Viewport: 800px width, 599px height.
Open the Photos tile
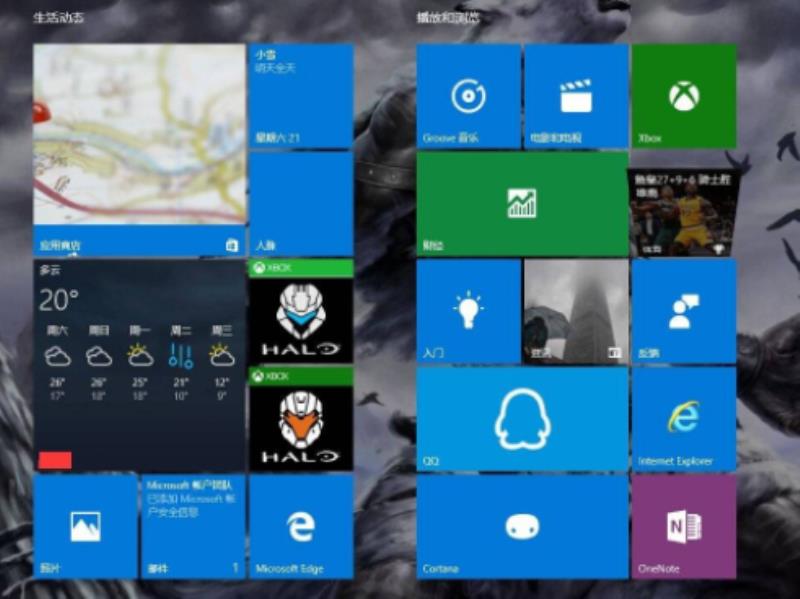(x=85, y=527)
